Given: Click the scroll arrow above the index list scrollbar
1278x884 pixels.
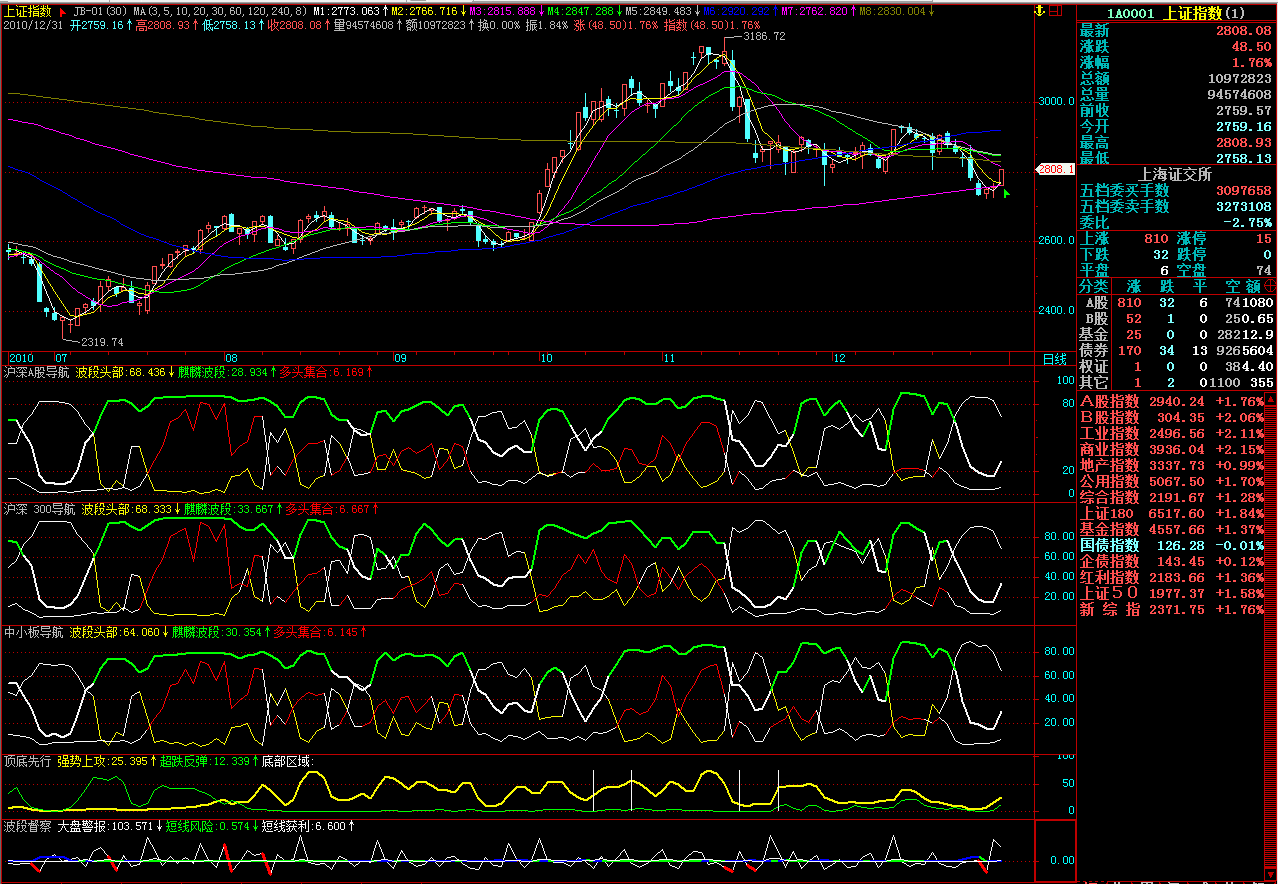Looking at the screenshot, I should coord(1270,400).
